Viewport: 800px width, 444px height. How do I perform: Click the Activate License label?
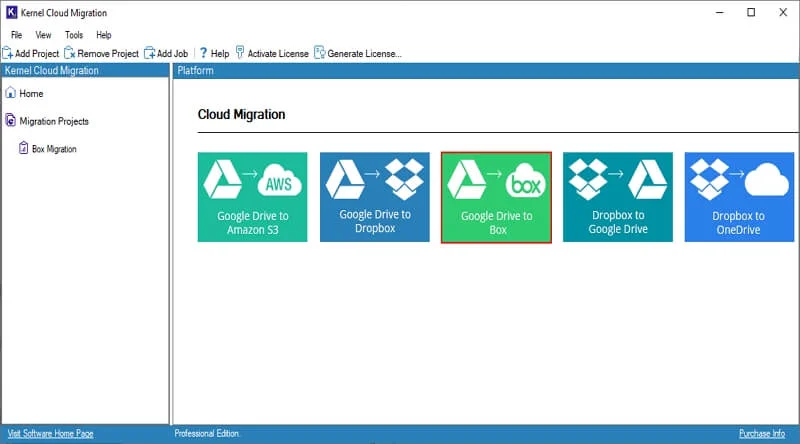(278, 54)
